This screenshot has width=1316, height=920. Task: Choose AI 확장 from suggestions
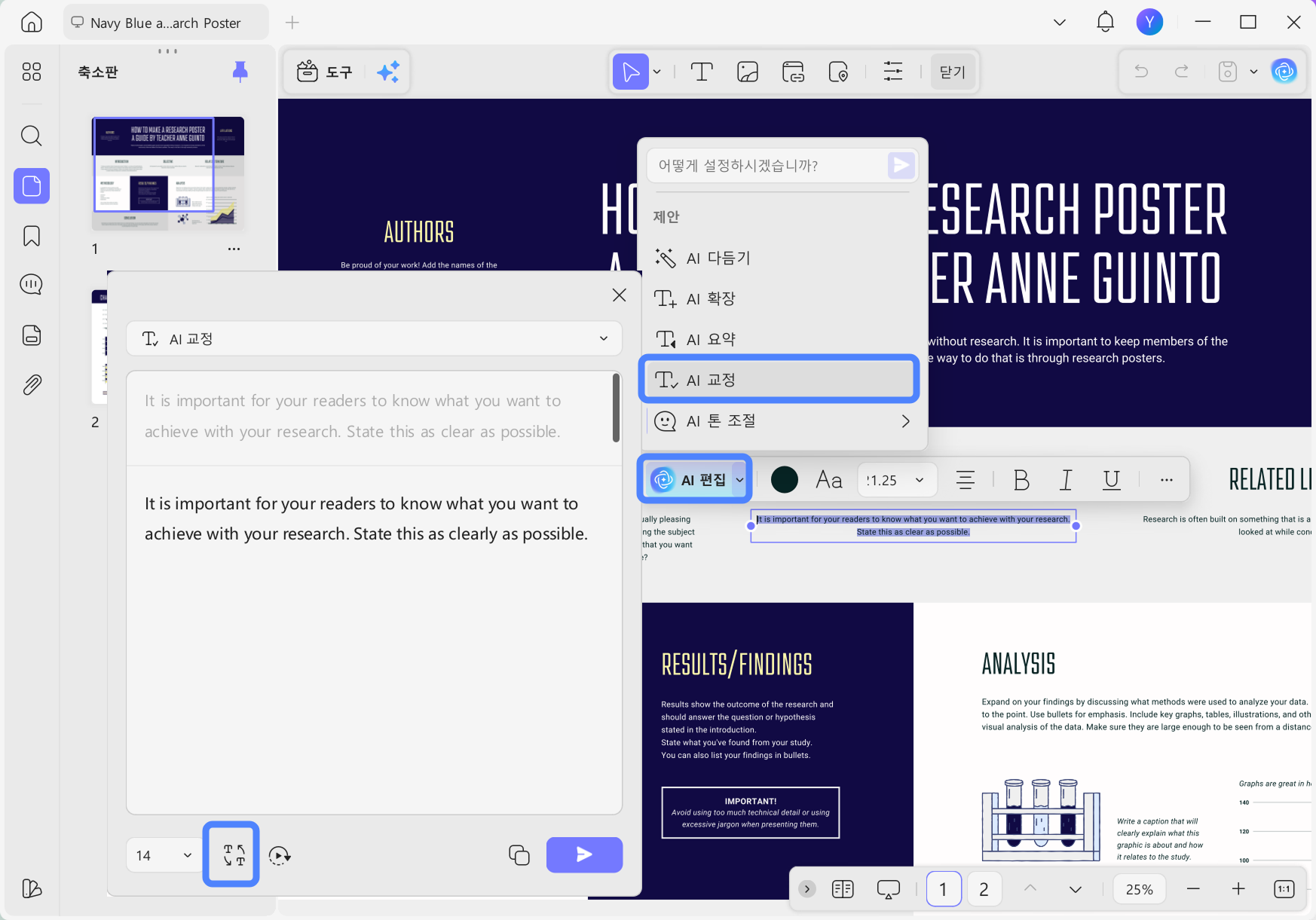click(x=782, y=298)
